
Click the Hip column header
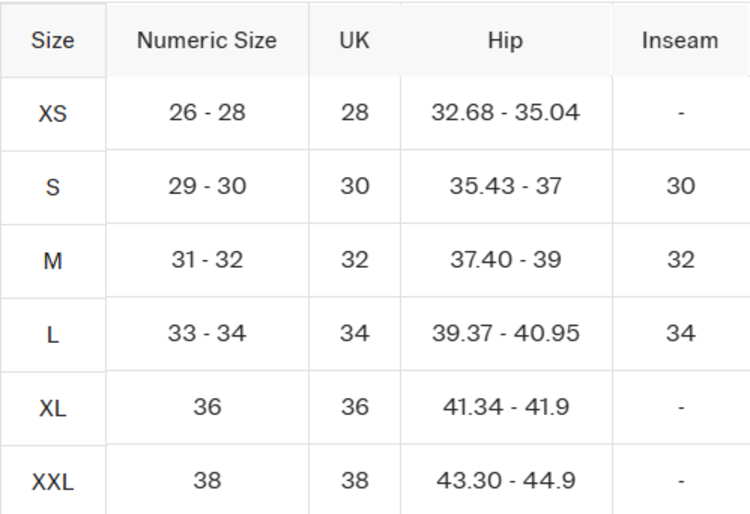pos(505,41)
